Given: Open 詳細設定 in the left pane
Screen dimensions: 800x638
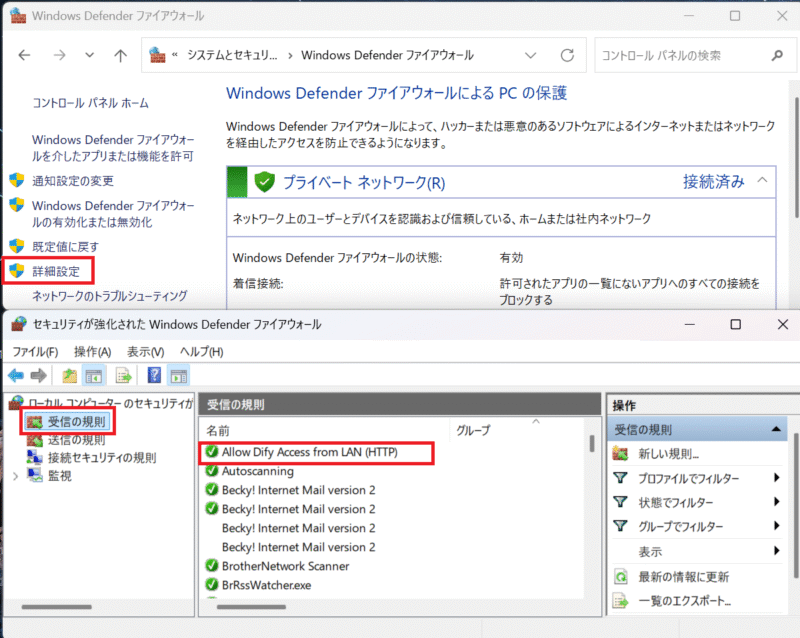Looking at the screenshot, I should 56,271.
